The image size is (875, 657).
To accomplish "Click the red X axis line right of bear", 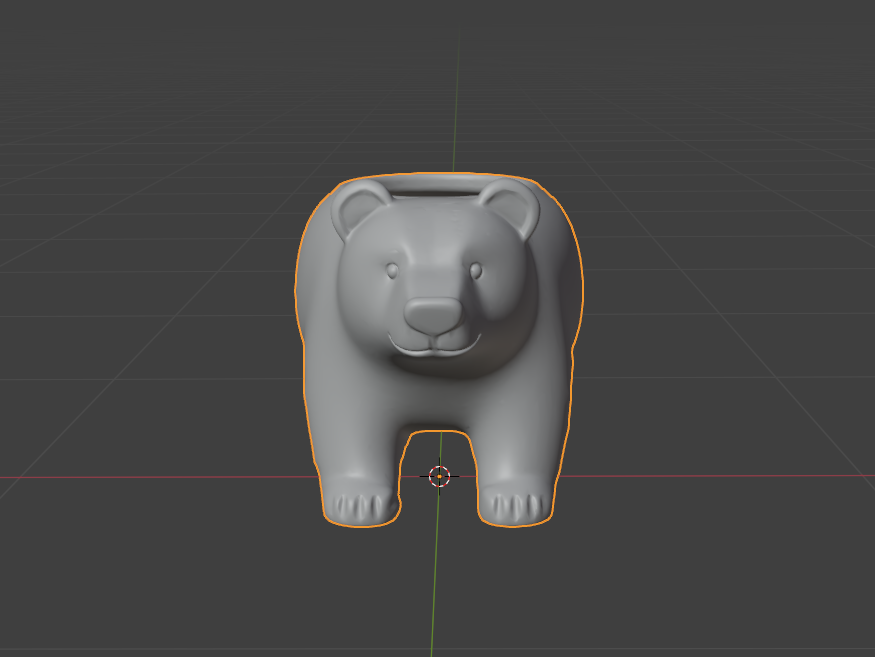I will tap(715, 476).
